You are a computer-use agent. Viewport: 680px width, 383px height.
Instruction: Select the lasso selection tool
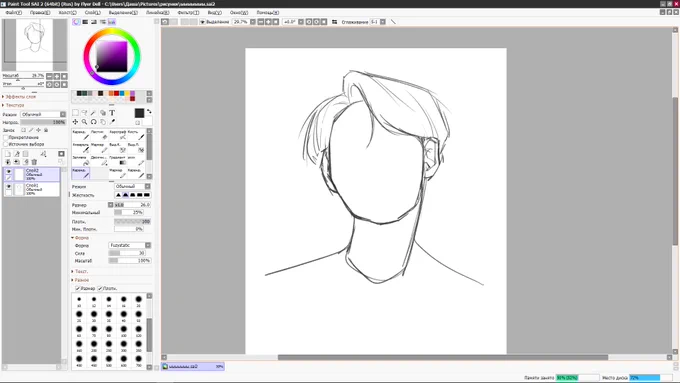tap(85, 113)
